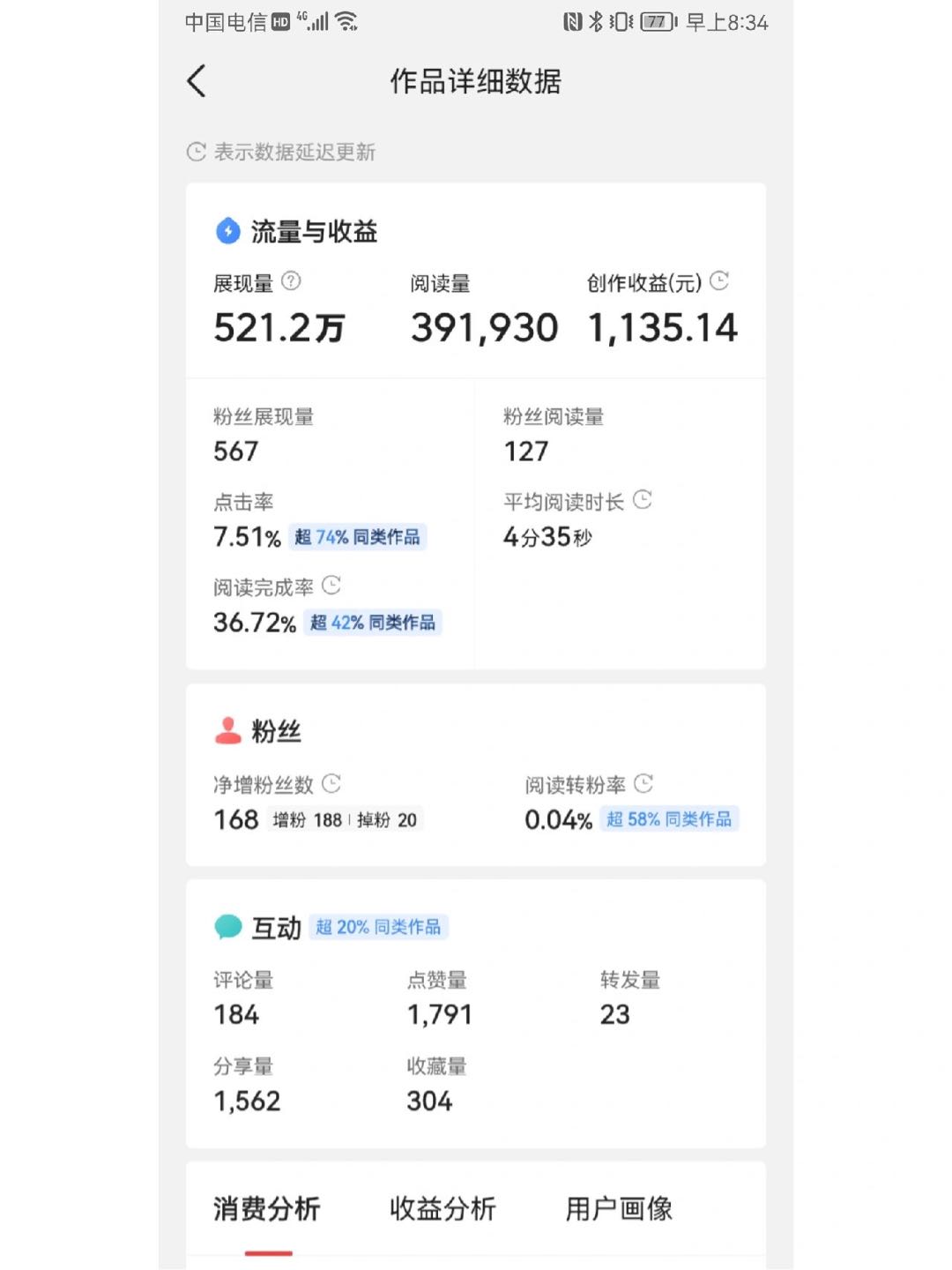The width and height of the screenshot is (952, 1270).
Task: Switch to the 收益分析 tab
Action: point(443,1208)
